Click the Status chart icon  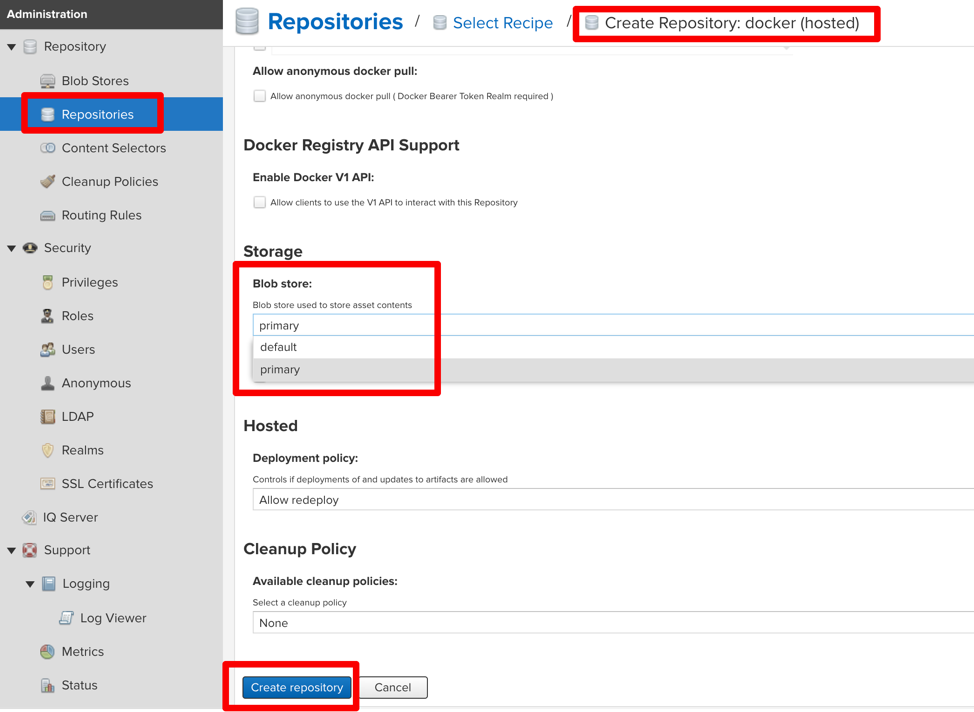[48, 685]
